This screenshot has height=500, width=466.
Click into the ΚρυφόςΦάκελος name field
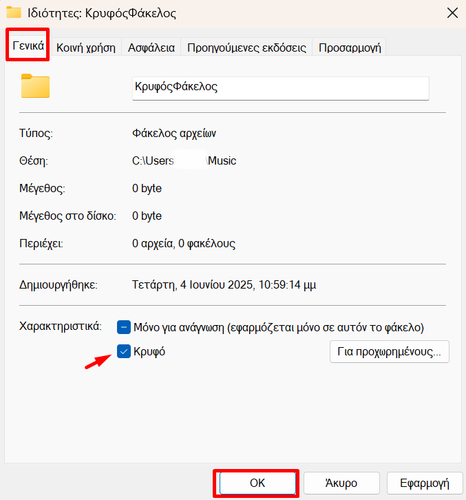(x=281, y=88)
